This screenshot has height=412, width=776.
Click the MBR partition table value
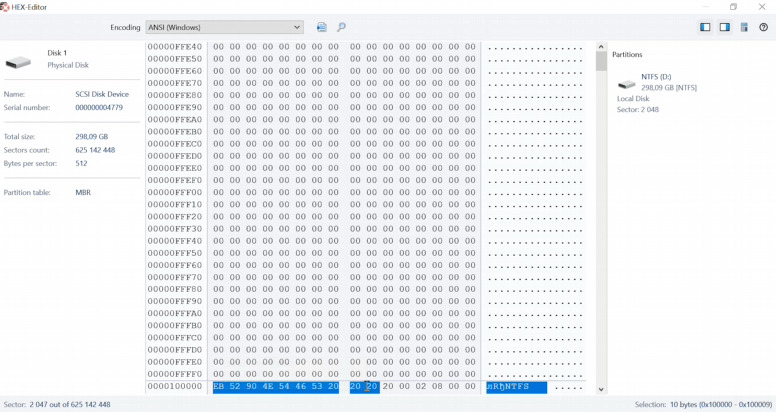pos(83,193)
